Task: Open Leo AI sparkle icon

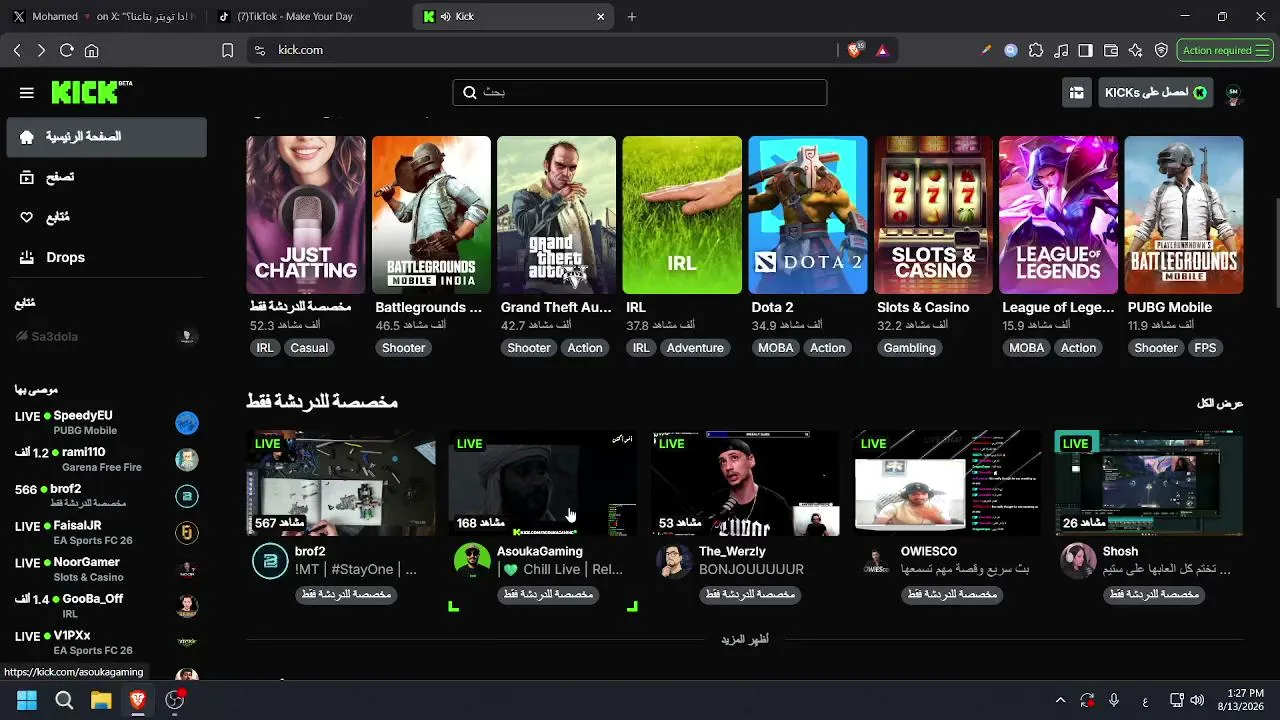Action: (x=1136, y=50)
